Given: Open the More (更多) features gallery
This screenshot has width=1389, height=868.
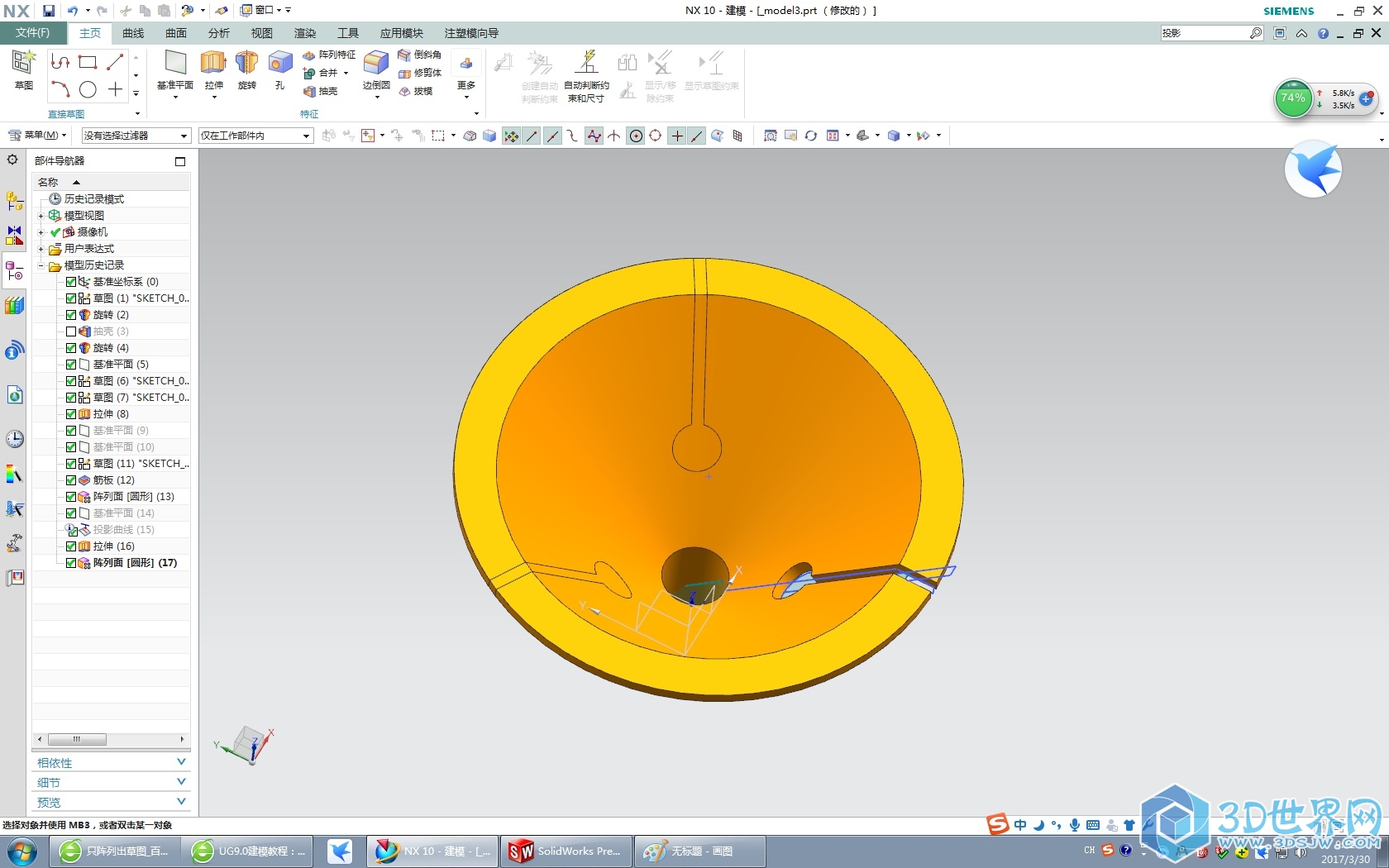Looking at the screenshot, I should click(466, 73).
